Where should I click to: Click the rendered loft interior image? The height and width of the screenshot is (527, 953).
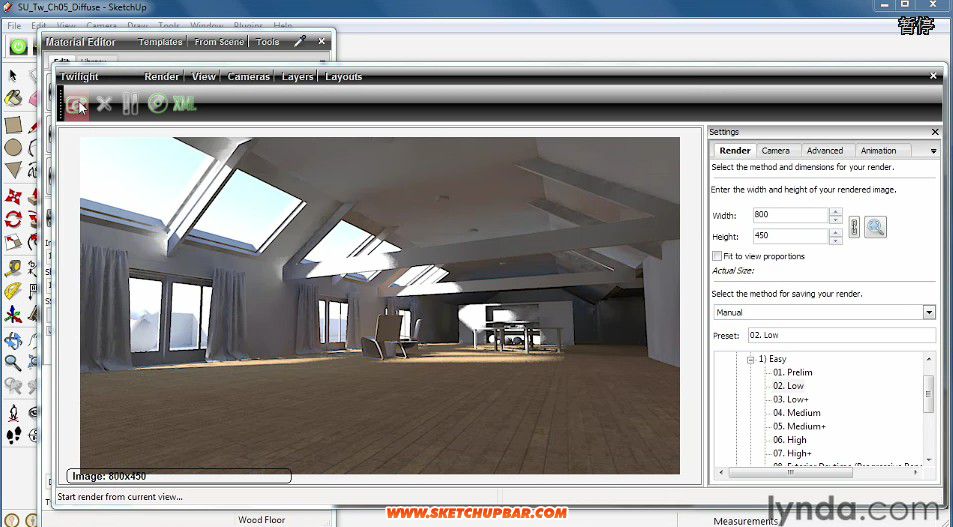tap(380, 305)
